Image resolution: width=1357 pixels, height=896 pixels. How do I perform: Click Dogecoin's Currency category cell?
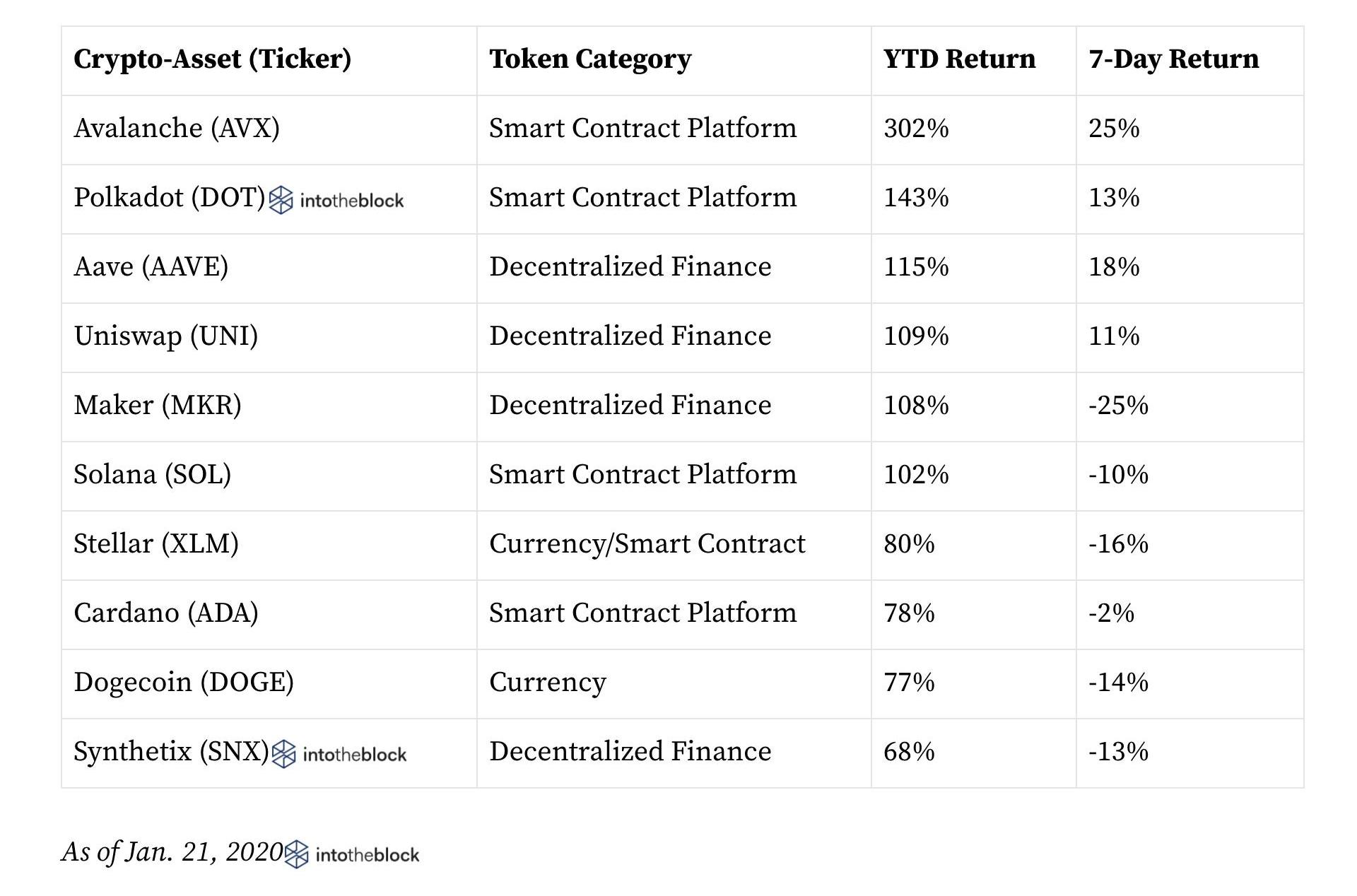(548, 683)
